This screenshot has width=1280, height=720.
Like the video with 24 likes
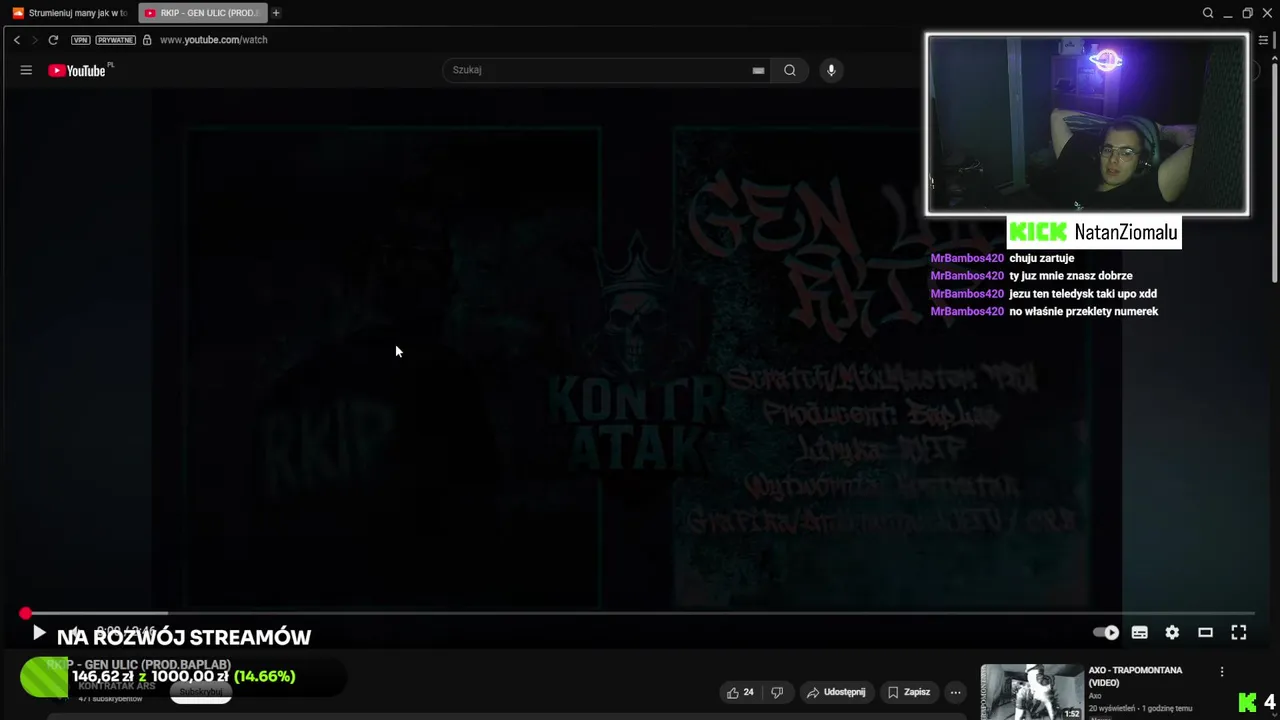pos(741,692)
